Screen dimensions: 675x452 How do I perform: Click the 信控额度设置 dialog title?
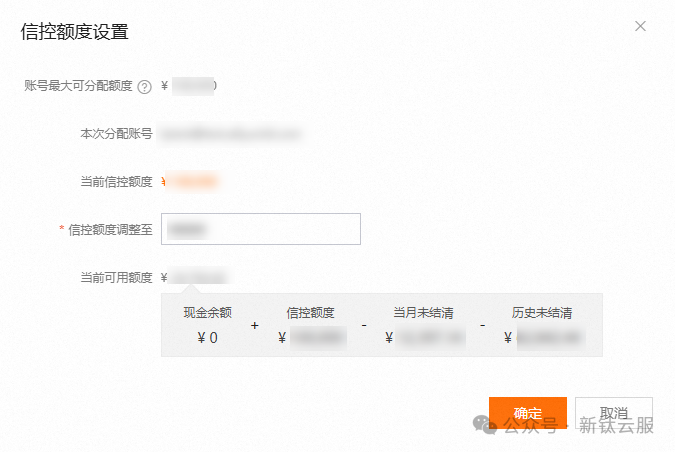tap(74, 32)
